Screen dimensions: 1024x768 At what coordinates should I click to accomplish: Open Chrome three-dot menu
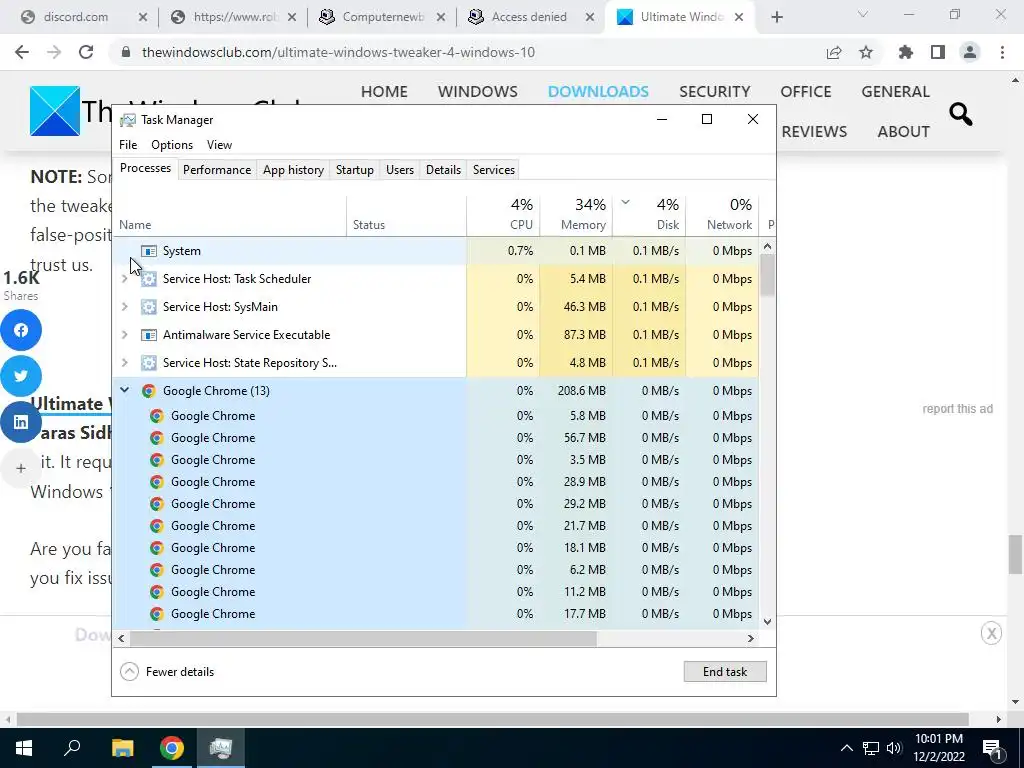pos(1002,52)
